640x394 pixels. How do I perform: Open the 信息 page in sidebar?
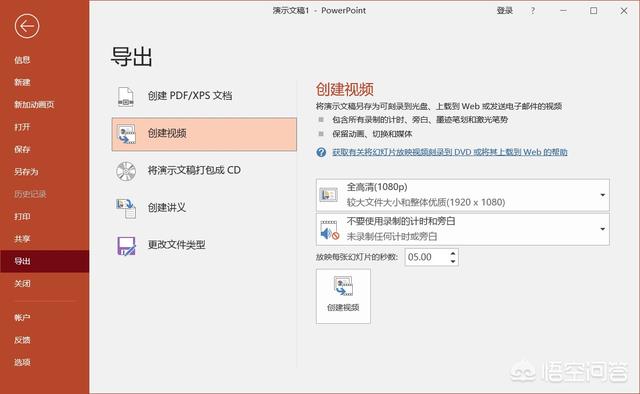tap(22, 60)
